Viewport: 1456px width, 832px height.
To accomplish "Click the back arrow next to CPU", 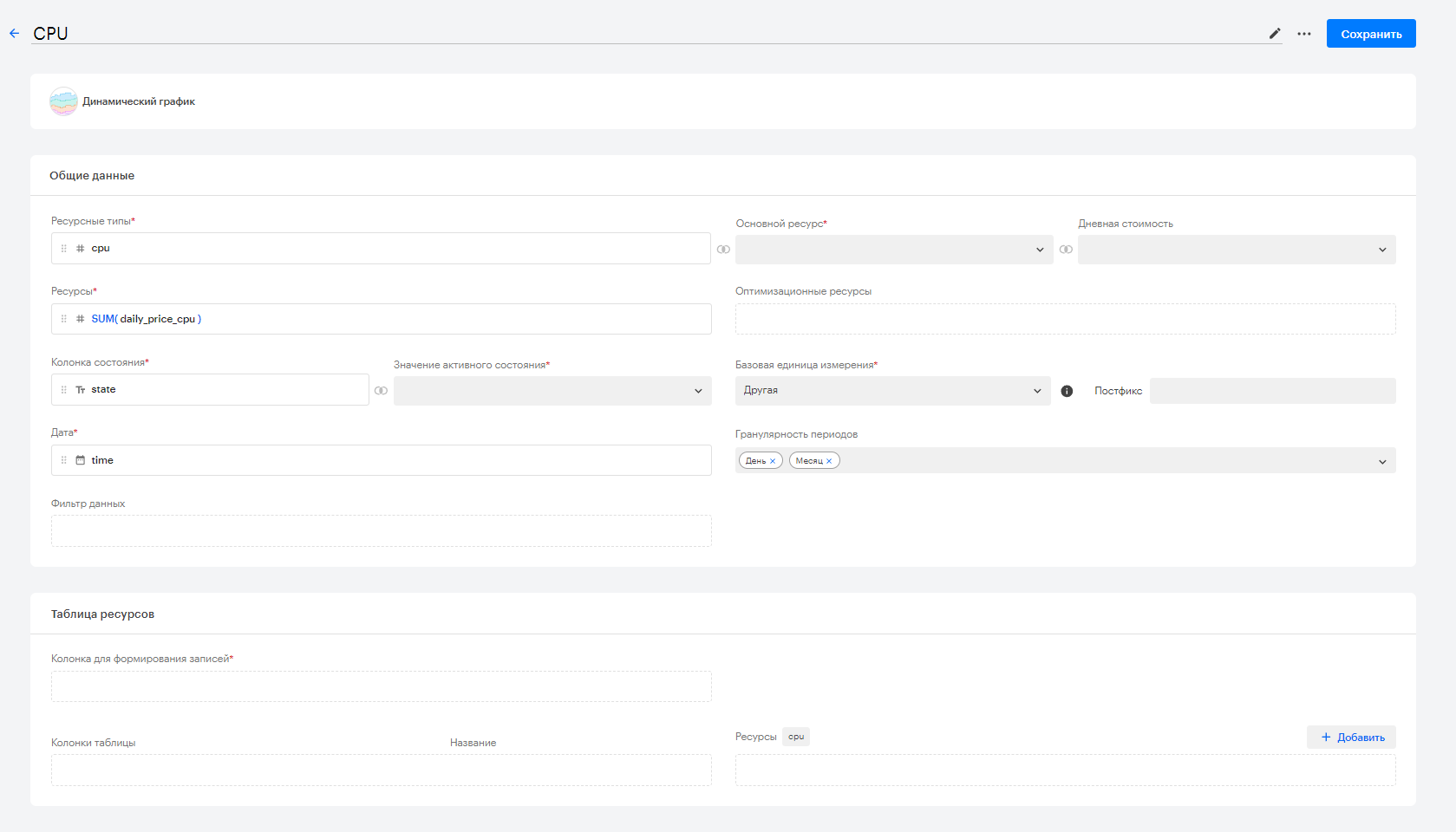I will pyautogui.click(x=14, y=34).
